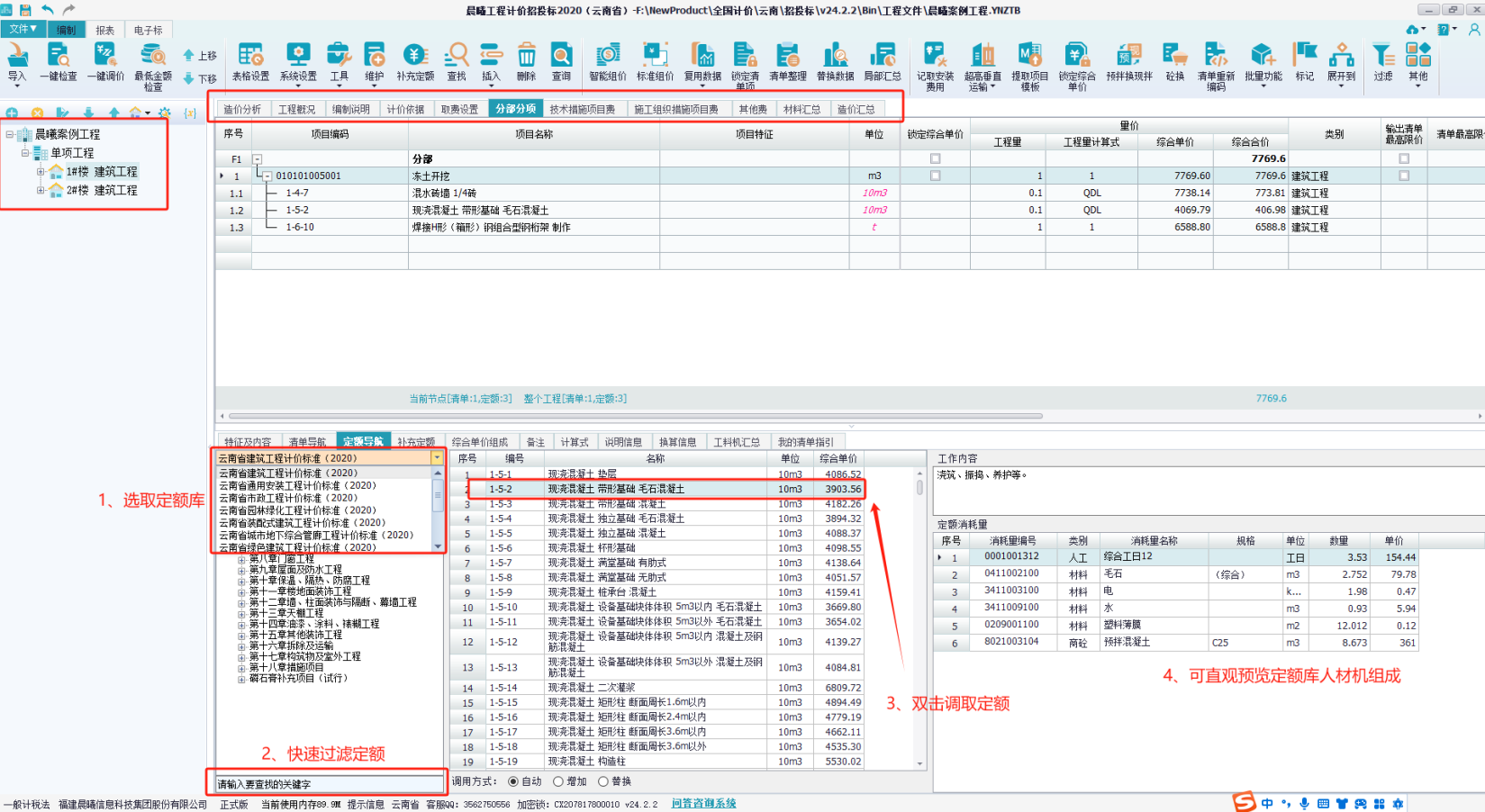The width and height of the screenshot is (1485, 812).
Task: Click quota list vertical scrollbar
Action: coord(919,487)
